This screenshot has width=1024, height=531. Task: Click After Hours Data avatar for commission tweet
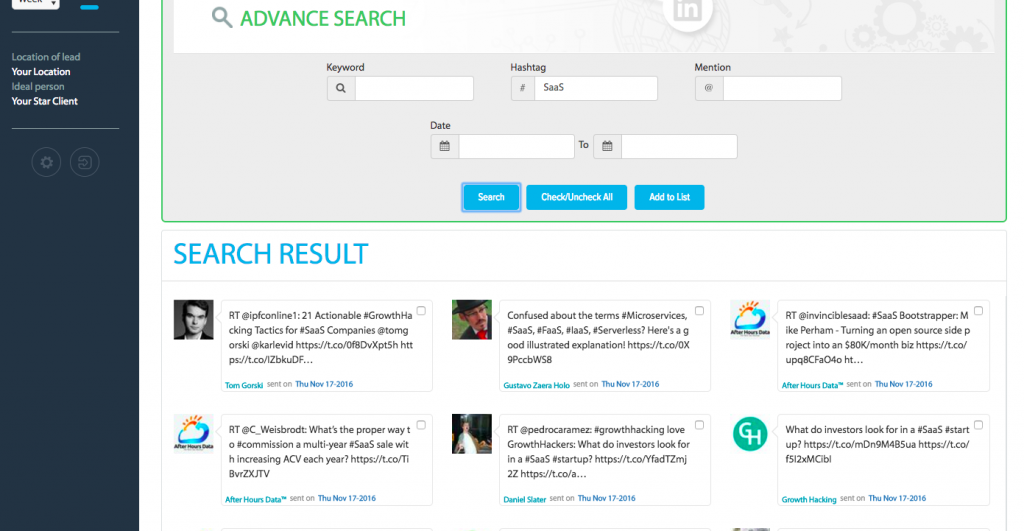coord(193,434)
